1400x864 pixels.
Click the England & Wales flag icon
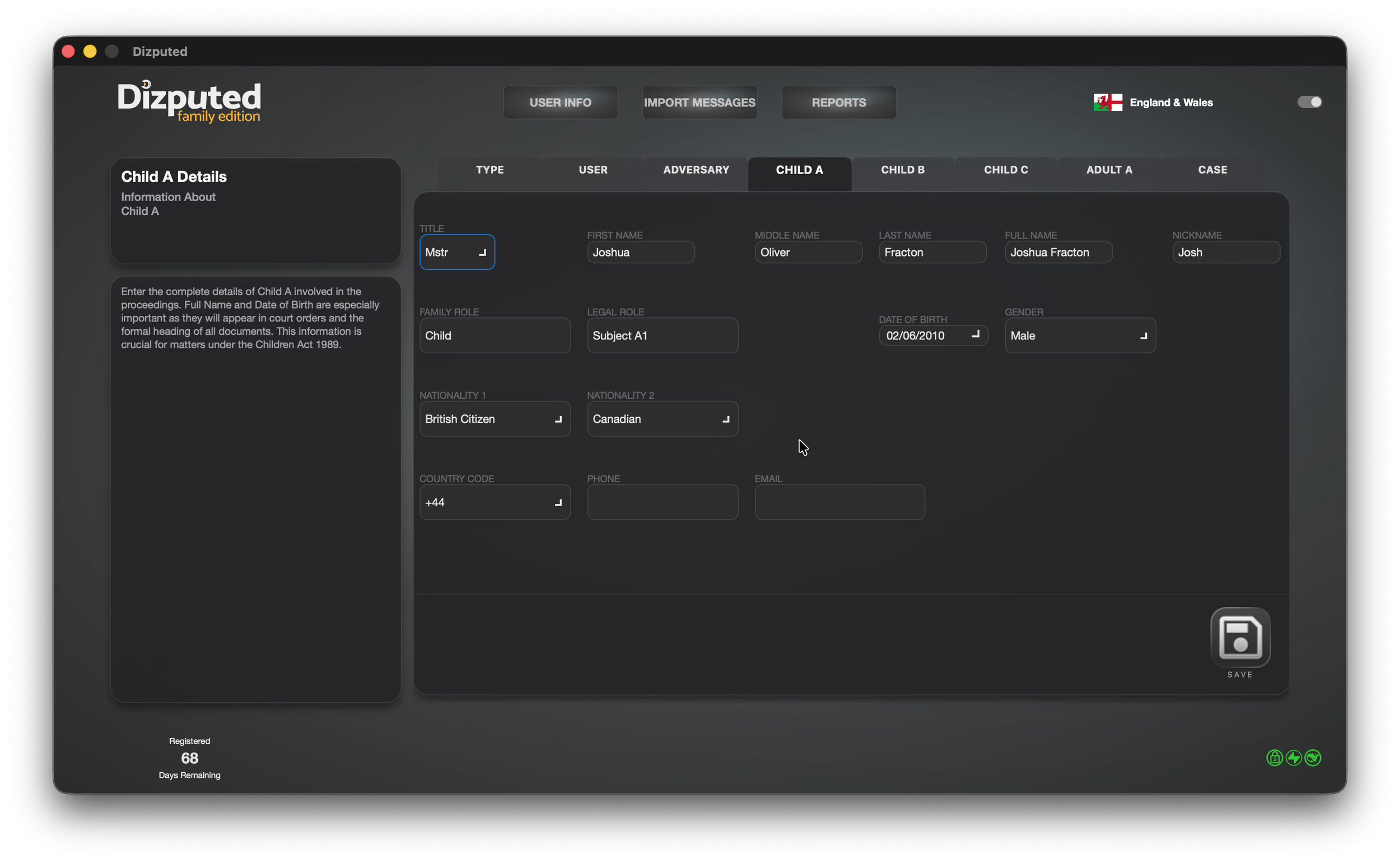pos(1108,102)
